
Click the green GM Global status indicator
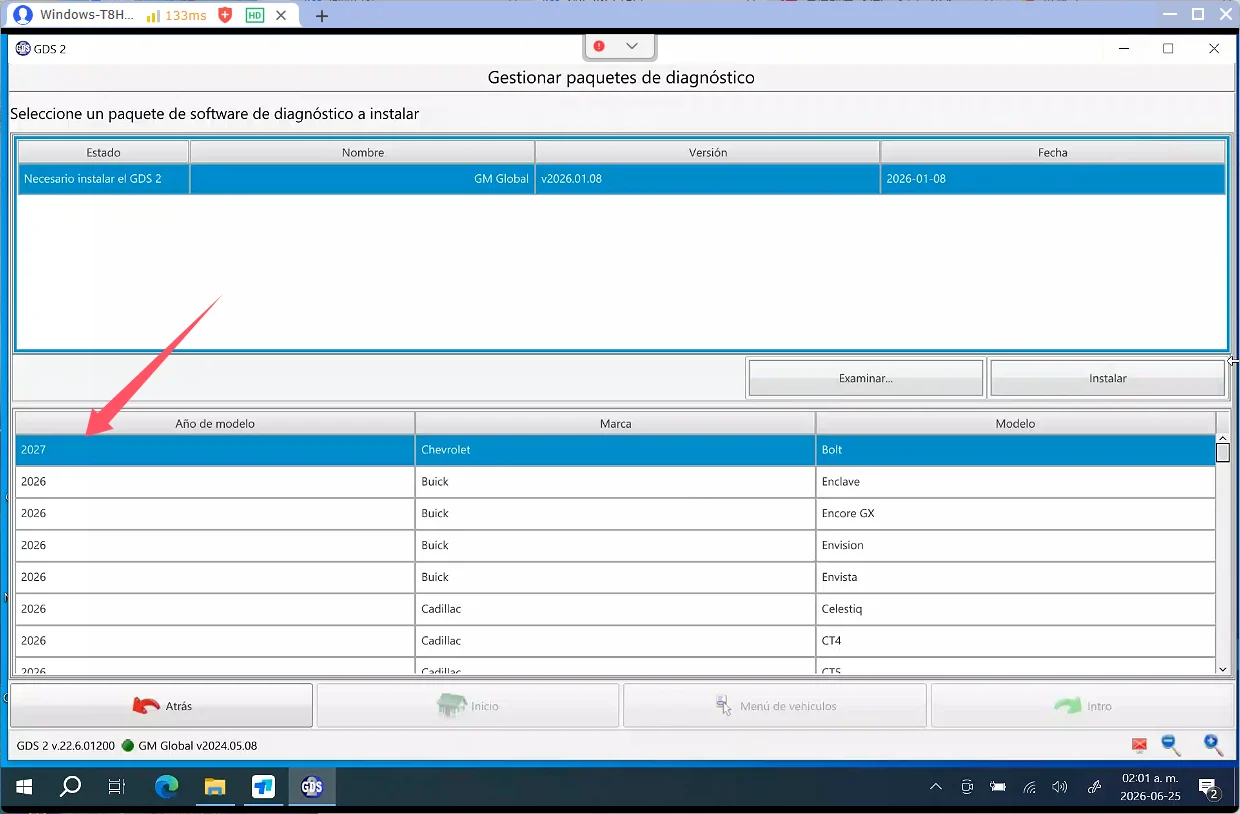(128, 746)
